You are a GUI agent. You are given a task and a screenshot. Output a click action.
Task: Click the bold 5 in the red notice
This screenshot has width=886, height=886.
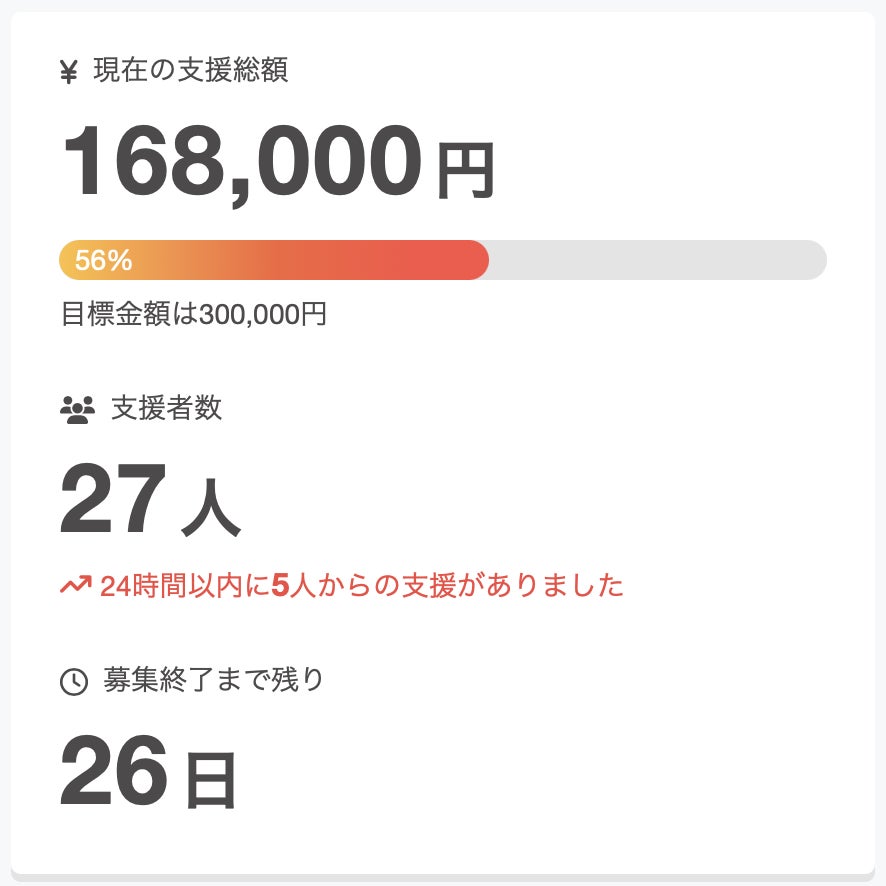pos(280,585)
